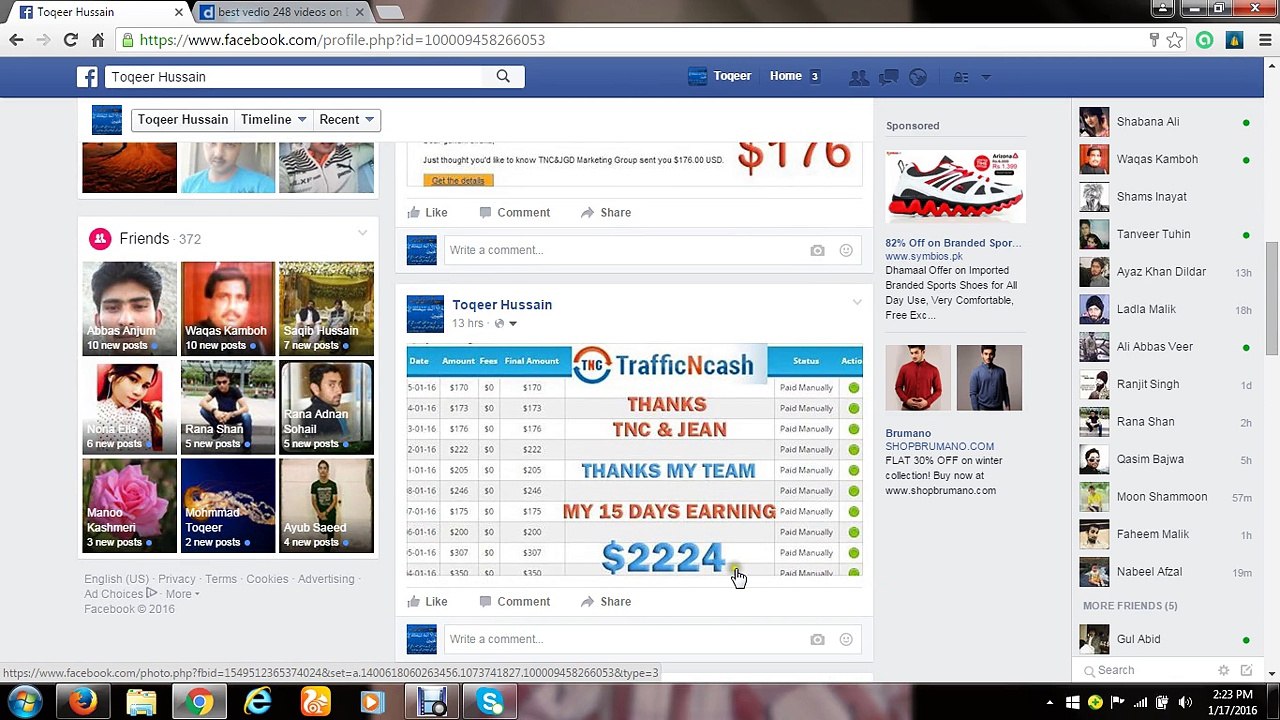The height and width of the screenshot is (720, 1280).
Task: Chat with Shabana Ali
Action: 1166,122
